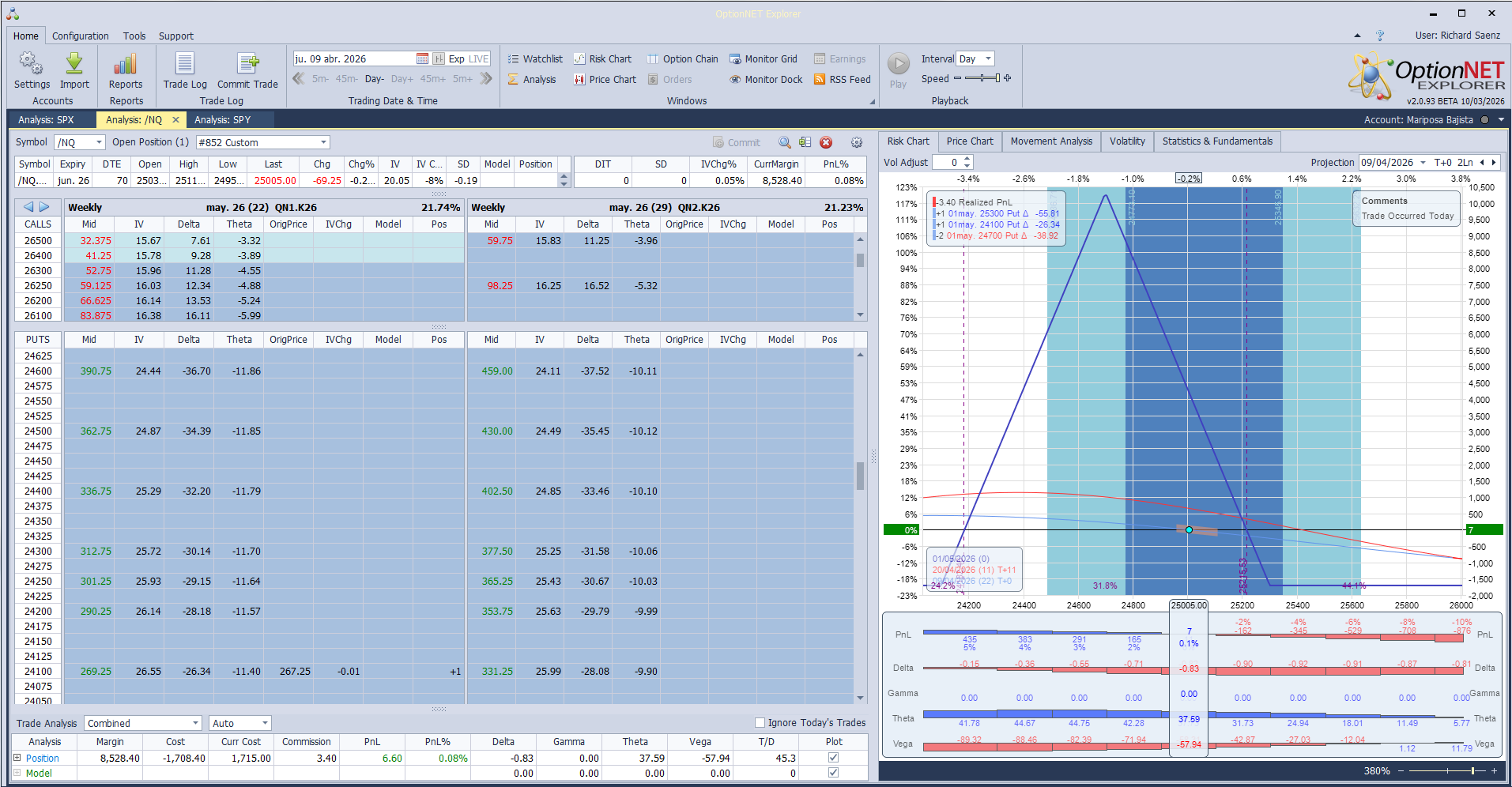Jump forward with the double right chevron
1512x787 pixels.
(x=486, y=78)
